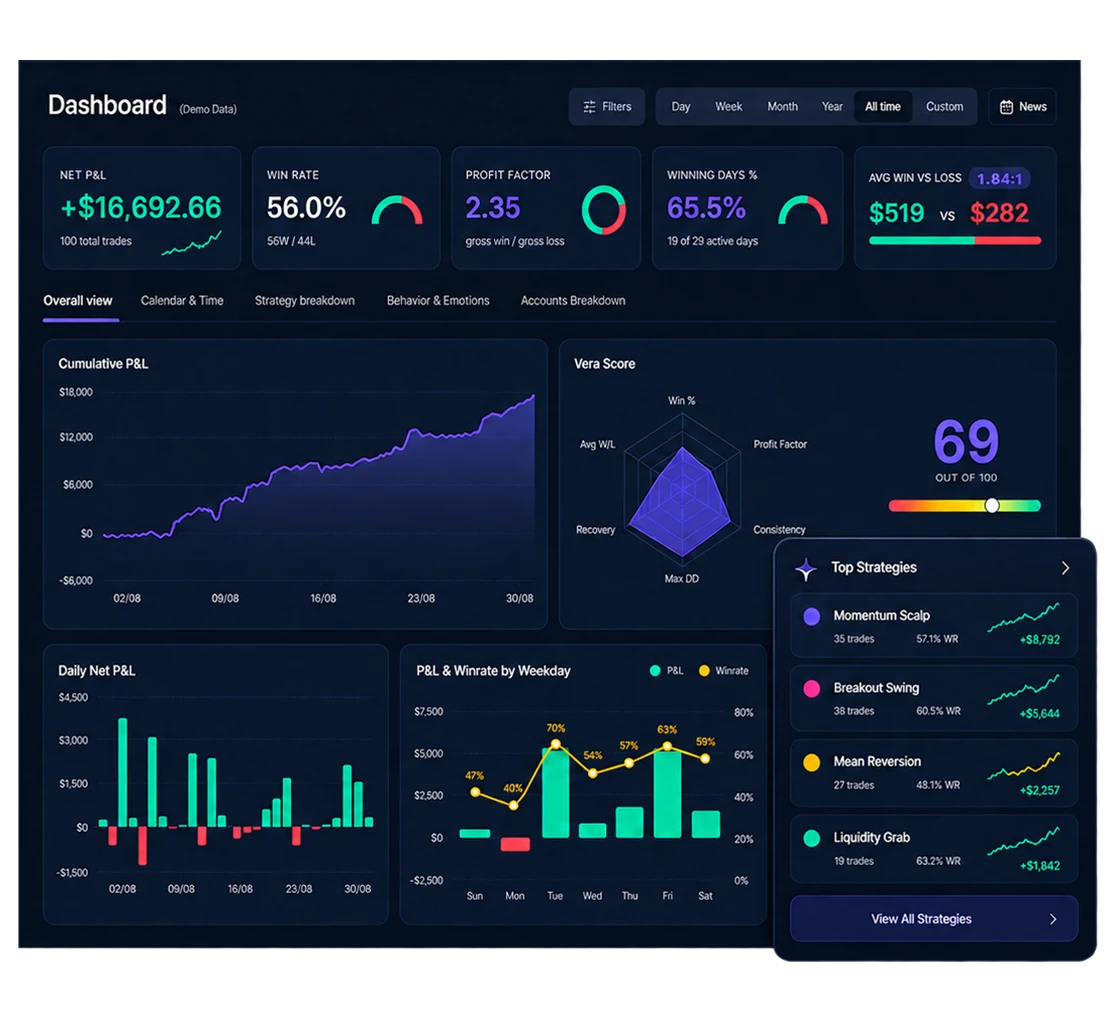Switch to the Overall view tab
Screen dimensions: 1113x1025
78,300
